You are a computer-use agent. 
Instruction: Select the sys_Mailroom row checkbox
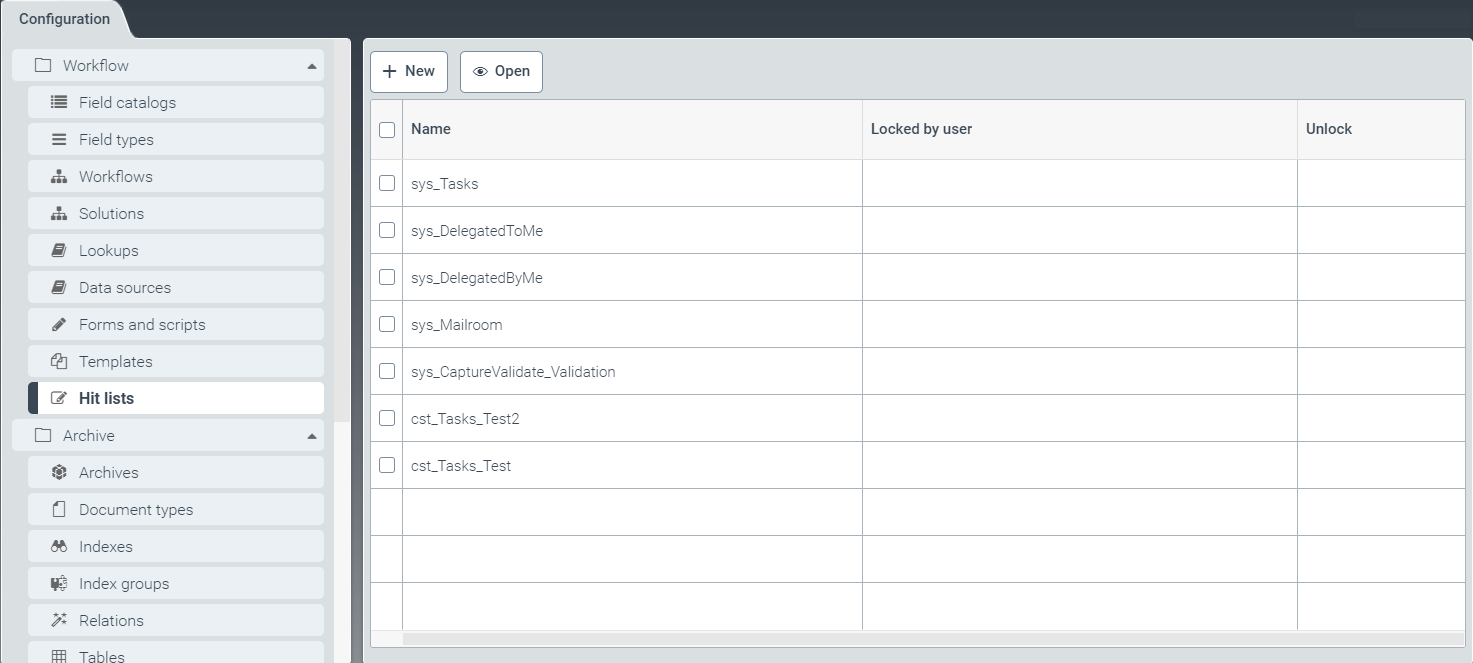[387, 324]
